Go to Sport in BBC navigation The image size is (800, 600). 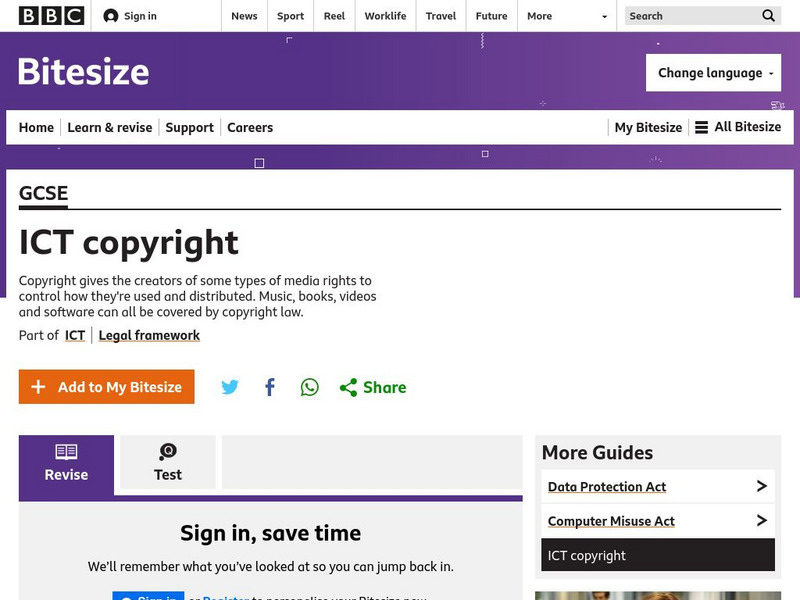[290, 16]
